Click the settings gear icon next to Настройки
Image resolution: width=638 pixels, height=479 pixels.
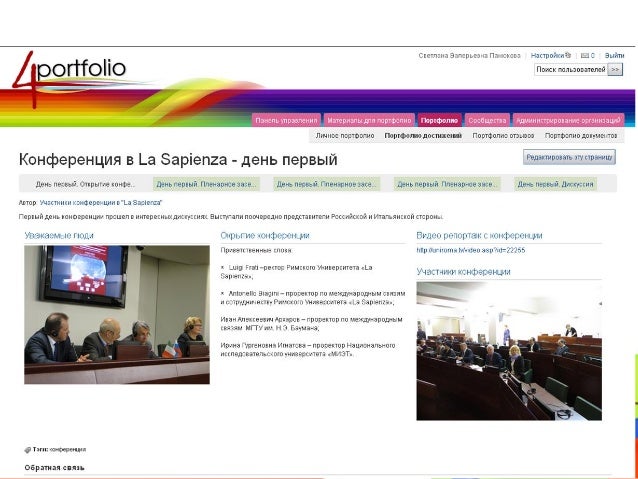[568, 55]
